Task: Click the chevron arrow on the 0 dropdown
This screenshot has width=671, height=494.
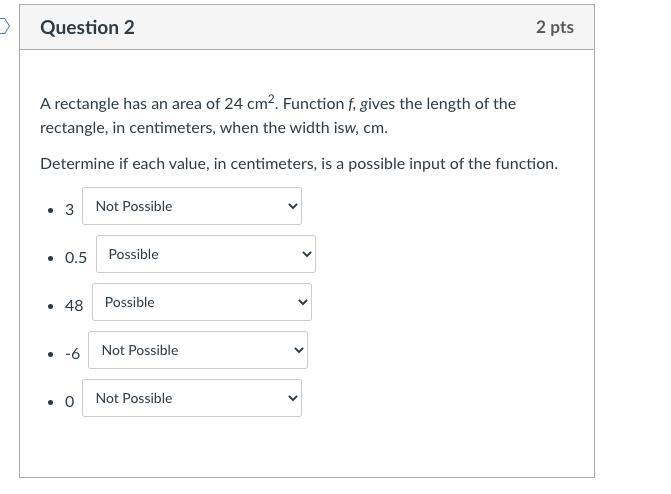Action: pyautogui.click(x=292, y=398)
